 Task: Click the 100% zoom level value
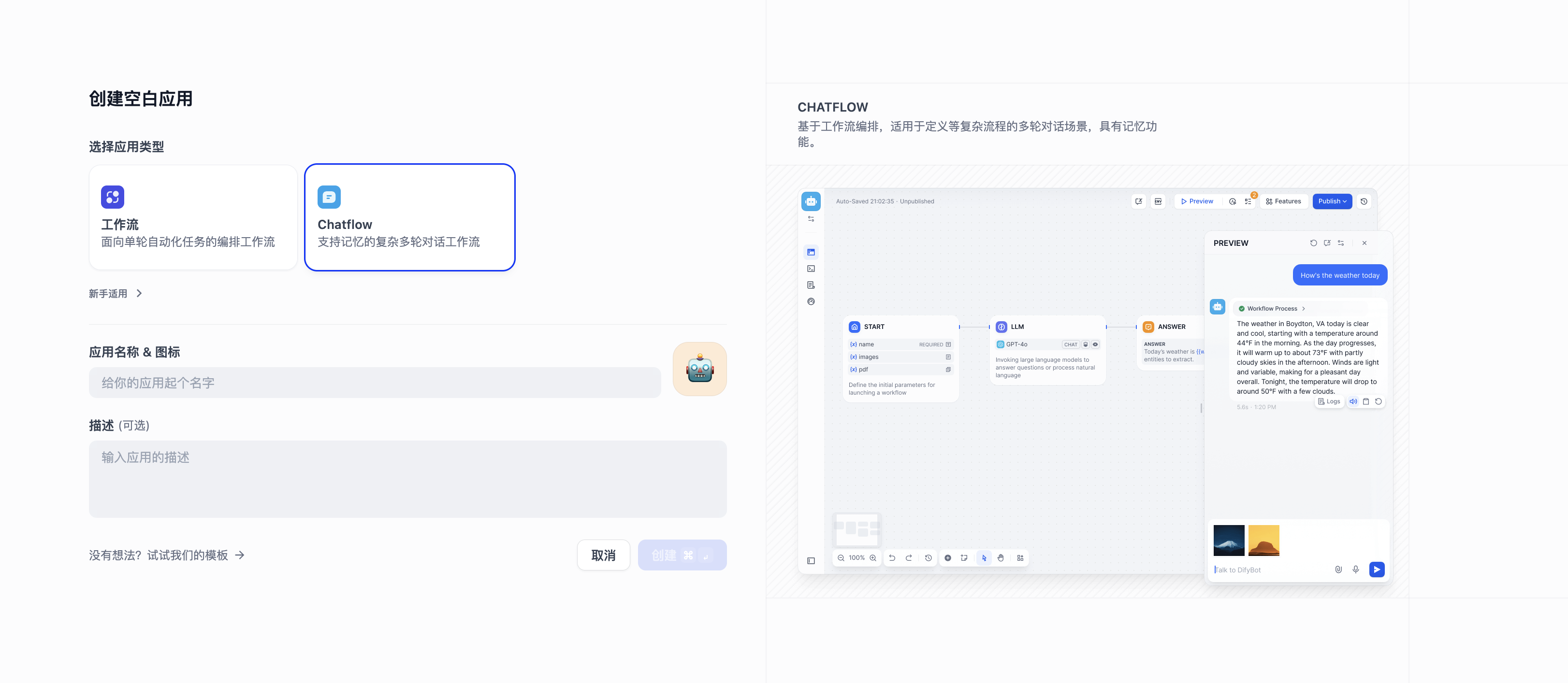coord(857,558)
